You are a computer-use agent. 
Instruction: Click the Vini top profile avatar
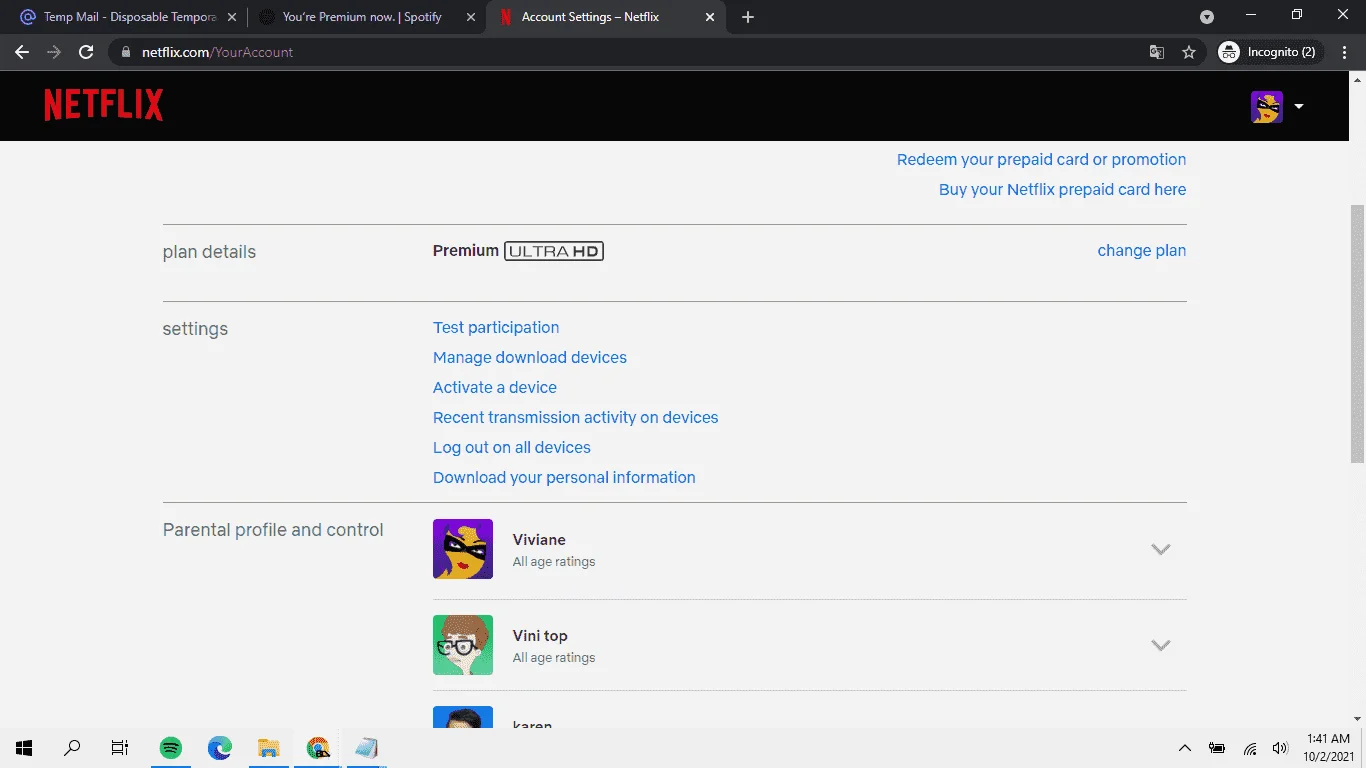point(463,645)
